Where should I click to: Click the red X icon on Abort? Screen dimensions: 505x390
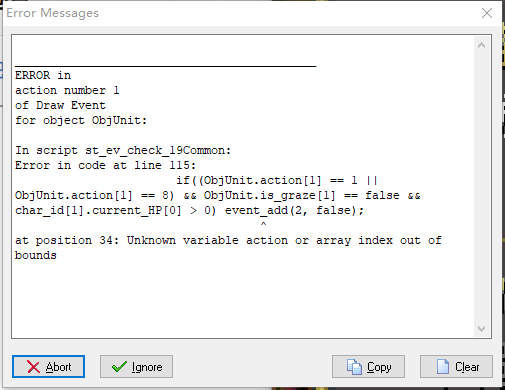pos(33,367)
